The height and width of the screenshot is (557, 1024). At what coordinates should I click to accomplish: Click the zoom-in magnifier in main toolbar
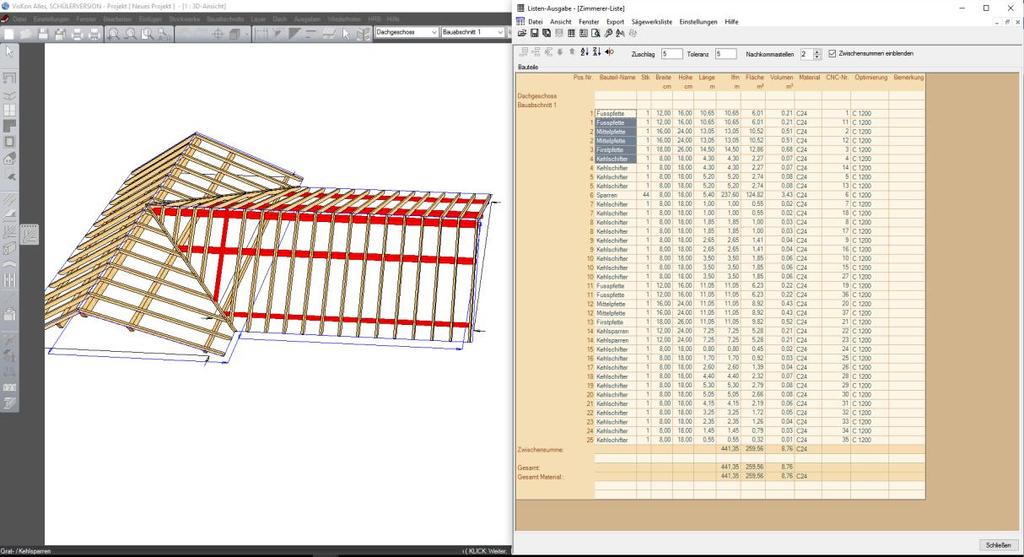114,34
